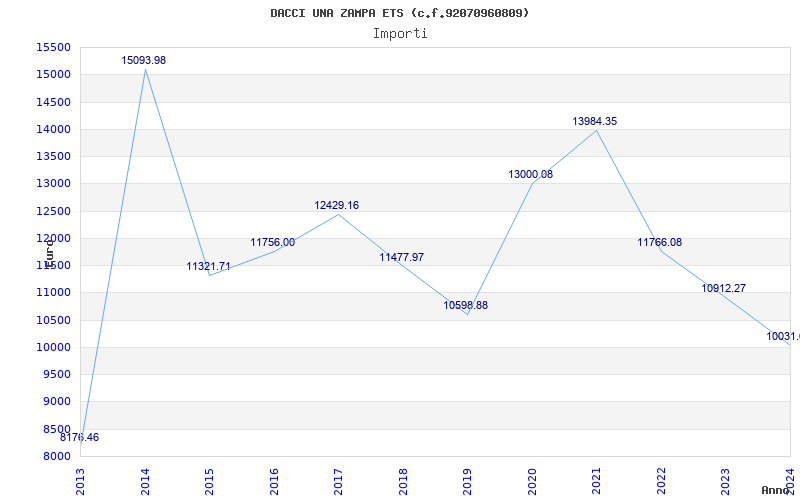Click the 2013 x-axis label
Screen dimensions: 800x500
click(81, 481)
